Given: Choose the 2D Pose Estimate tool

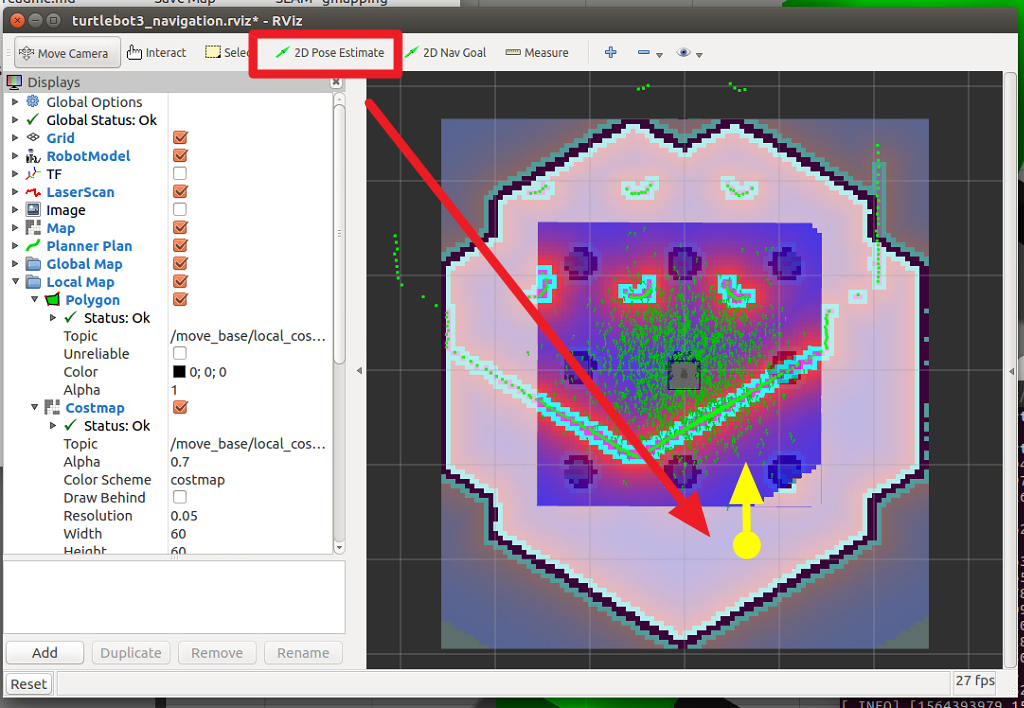Looking at the screenshot, I should click(x=330, y=53).
